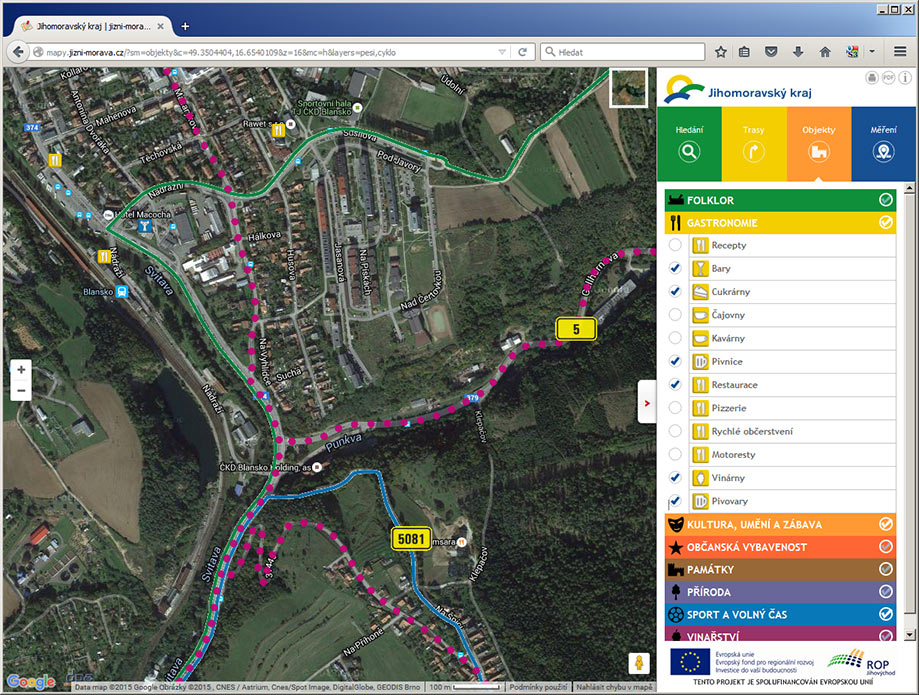Viewport: 919px width, 695px height.
Task: Enable the Motoresty checkbox
Action: click(x=675, y=454)
